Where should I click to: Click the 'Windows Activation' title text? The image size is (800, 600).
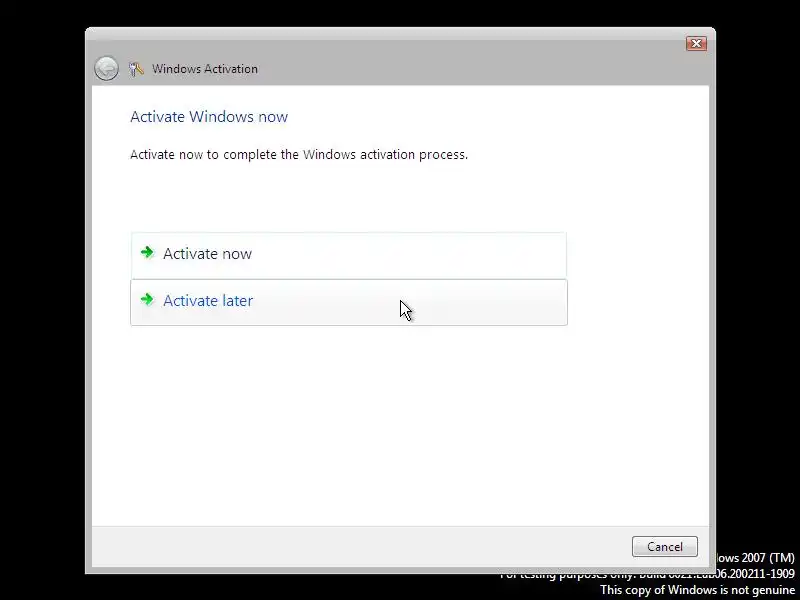(205, 69)
